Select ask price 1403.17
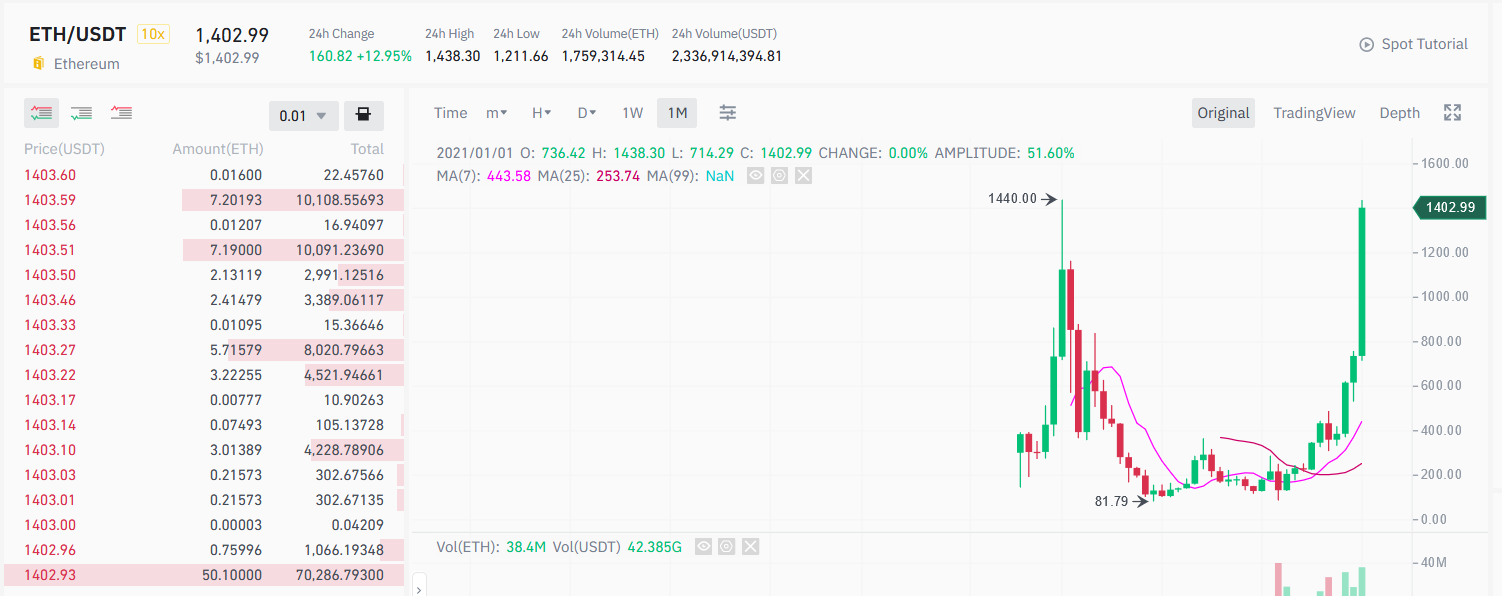The width and height of the screenshot is (1502, 596). click(x=49, y=400)
